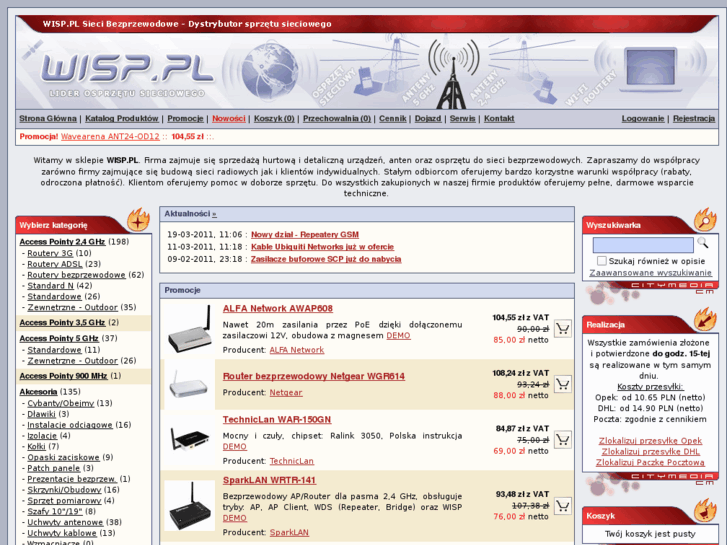
Task: Open Netgear WGR614 product thumbnail
Action: (x=188, y=384)
